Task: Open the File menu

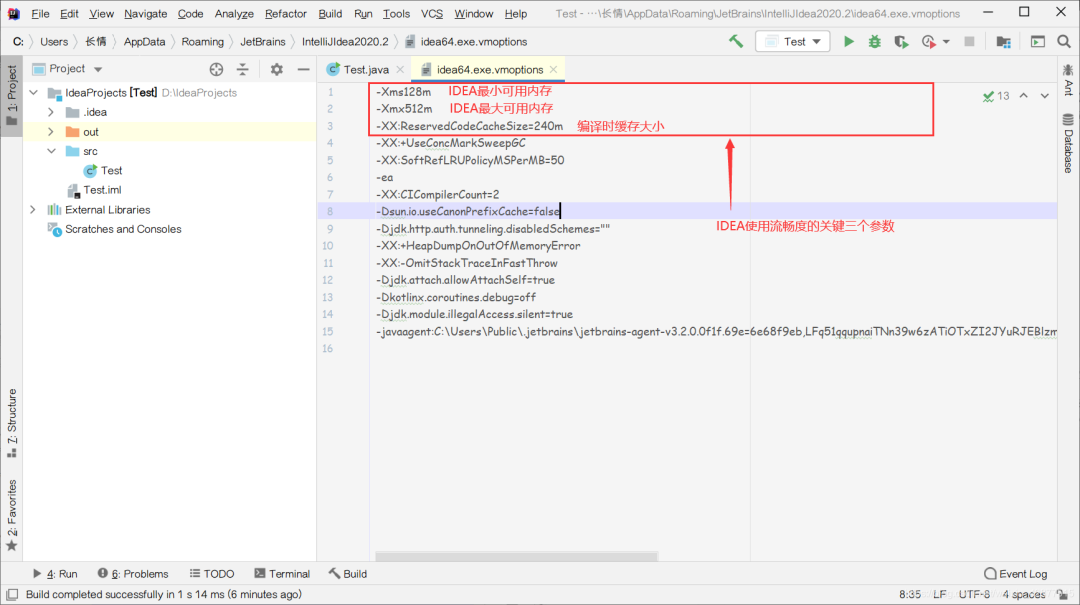Action: [40, 14]
